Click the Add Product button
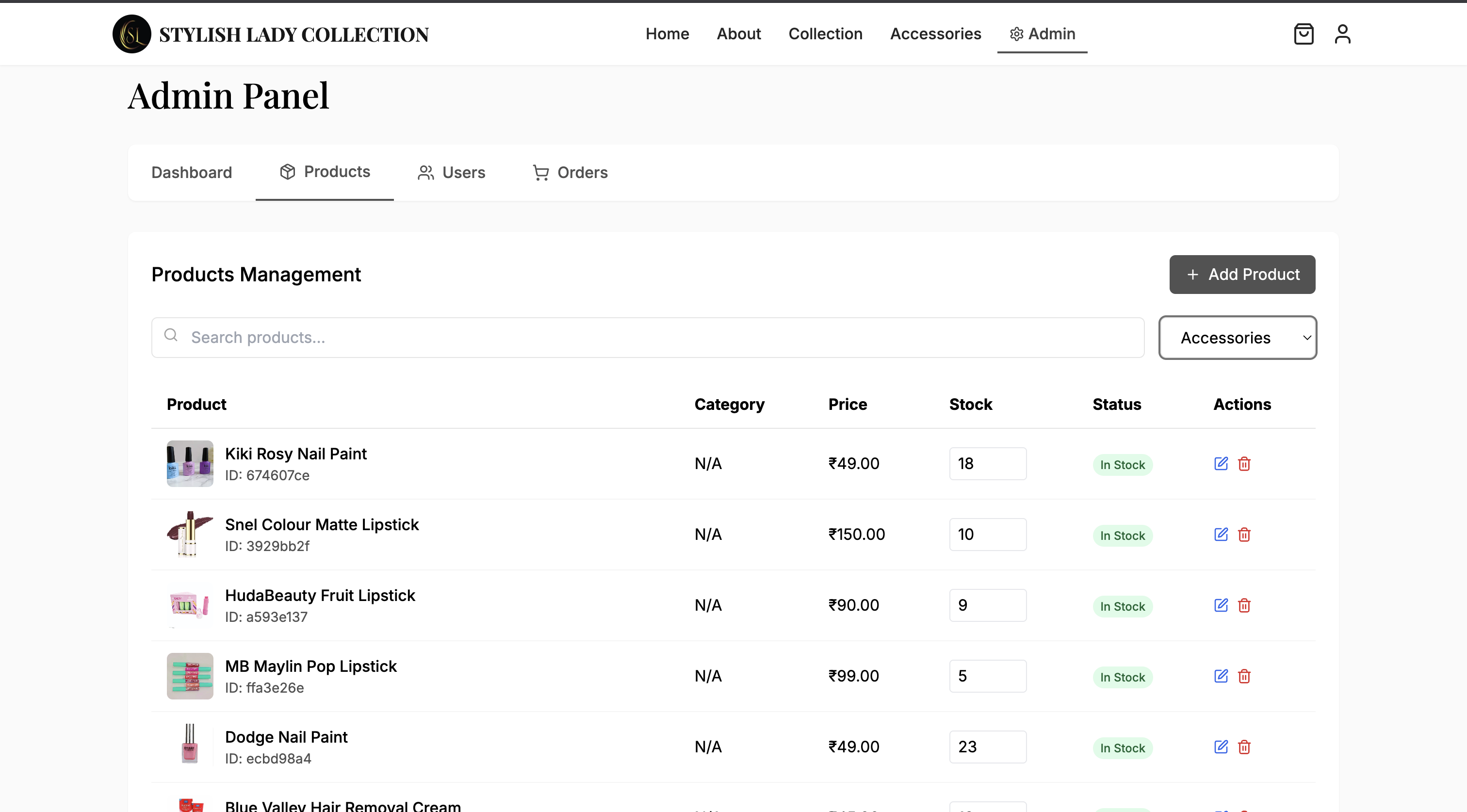This screenshot has height=812, width=1467. pyautogui.click(x=1242, y=275)
